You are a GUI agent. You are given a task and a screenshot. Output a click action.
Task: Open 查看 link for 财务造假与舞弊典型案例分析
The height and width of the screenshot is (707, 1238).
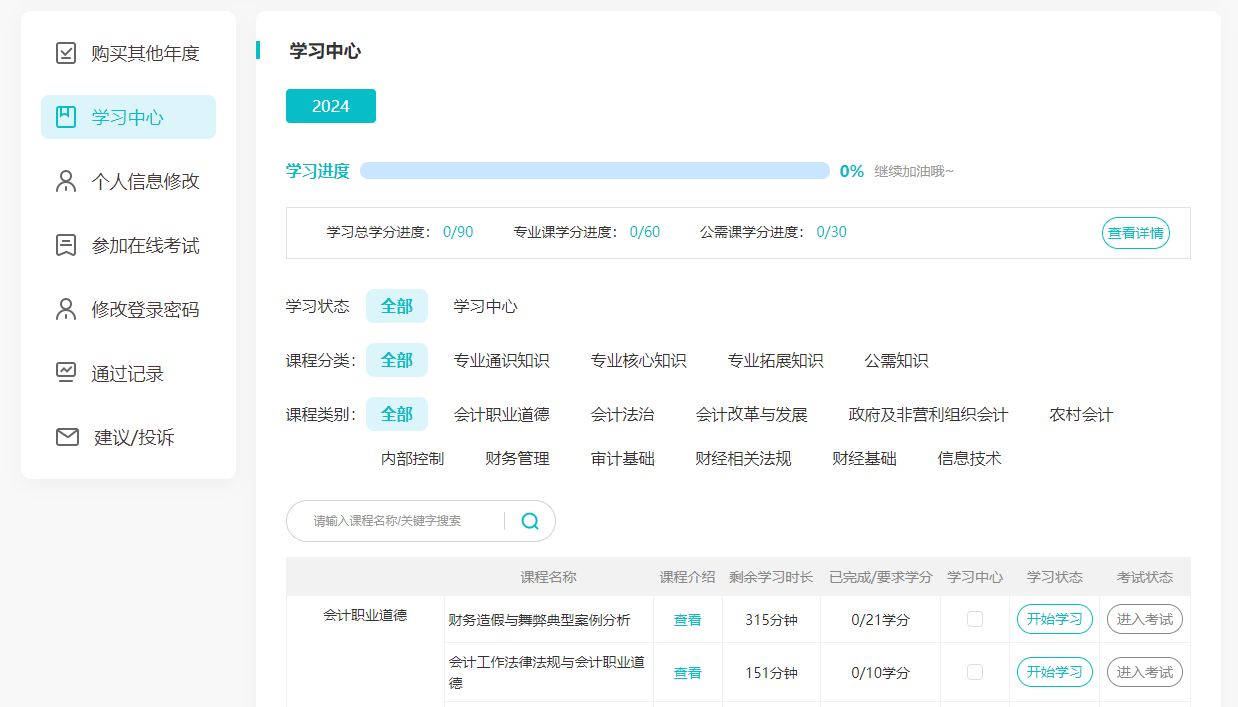click(687, 619)
